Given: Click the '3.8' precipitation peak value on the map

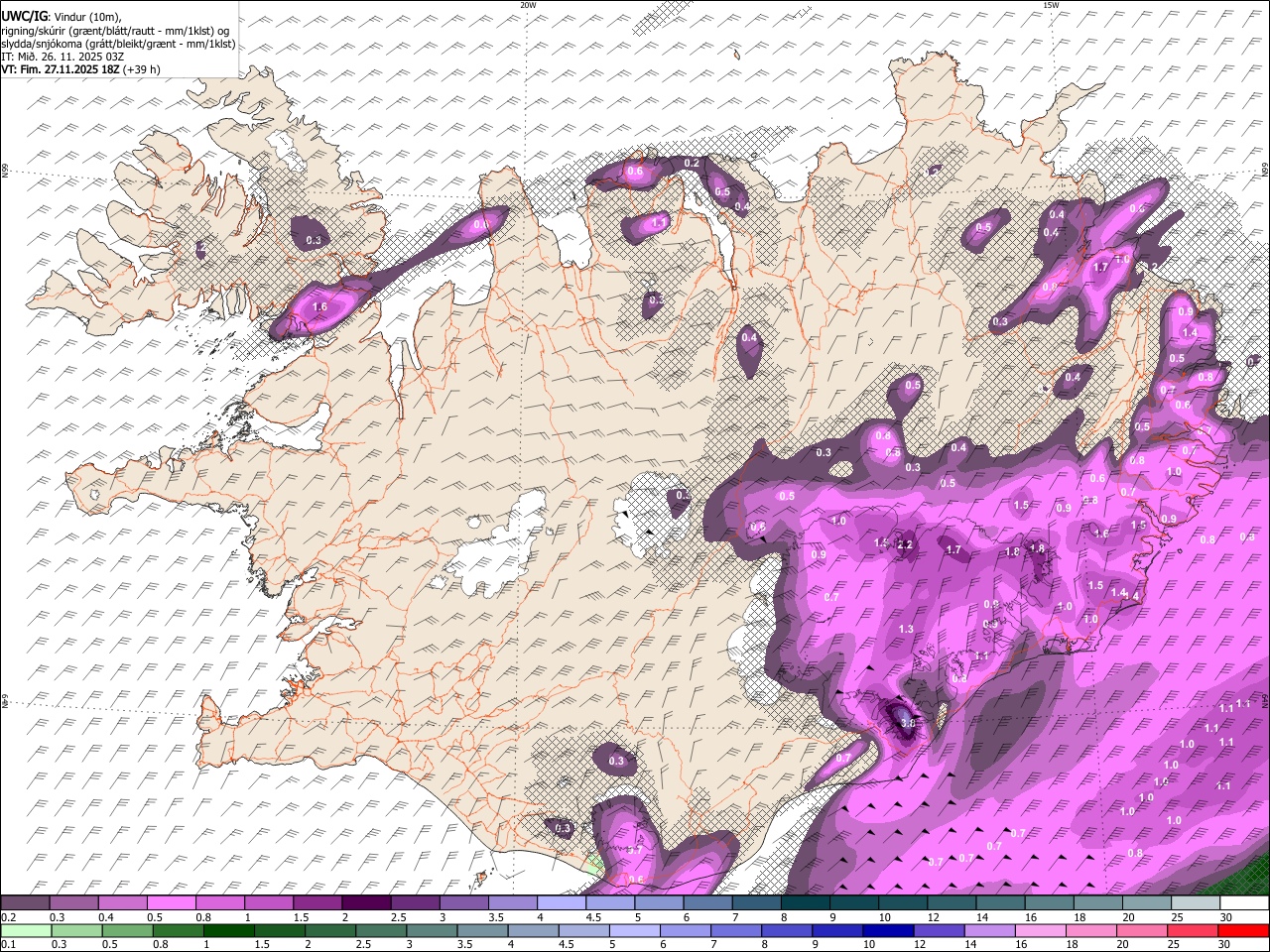Looking at the screenshot, I should (907, 724).
